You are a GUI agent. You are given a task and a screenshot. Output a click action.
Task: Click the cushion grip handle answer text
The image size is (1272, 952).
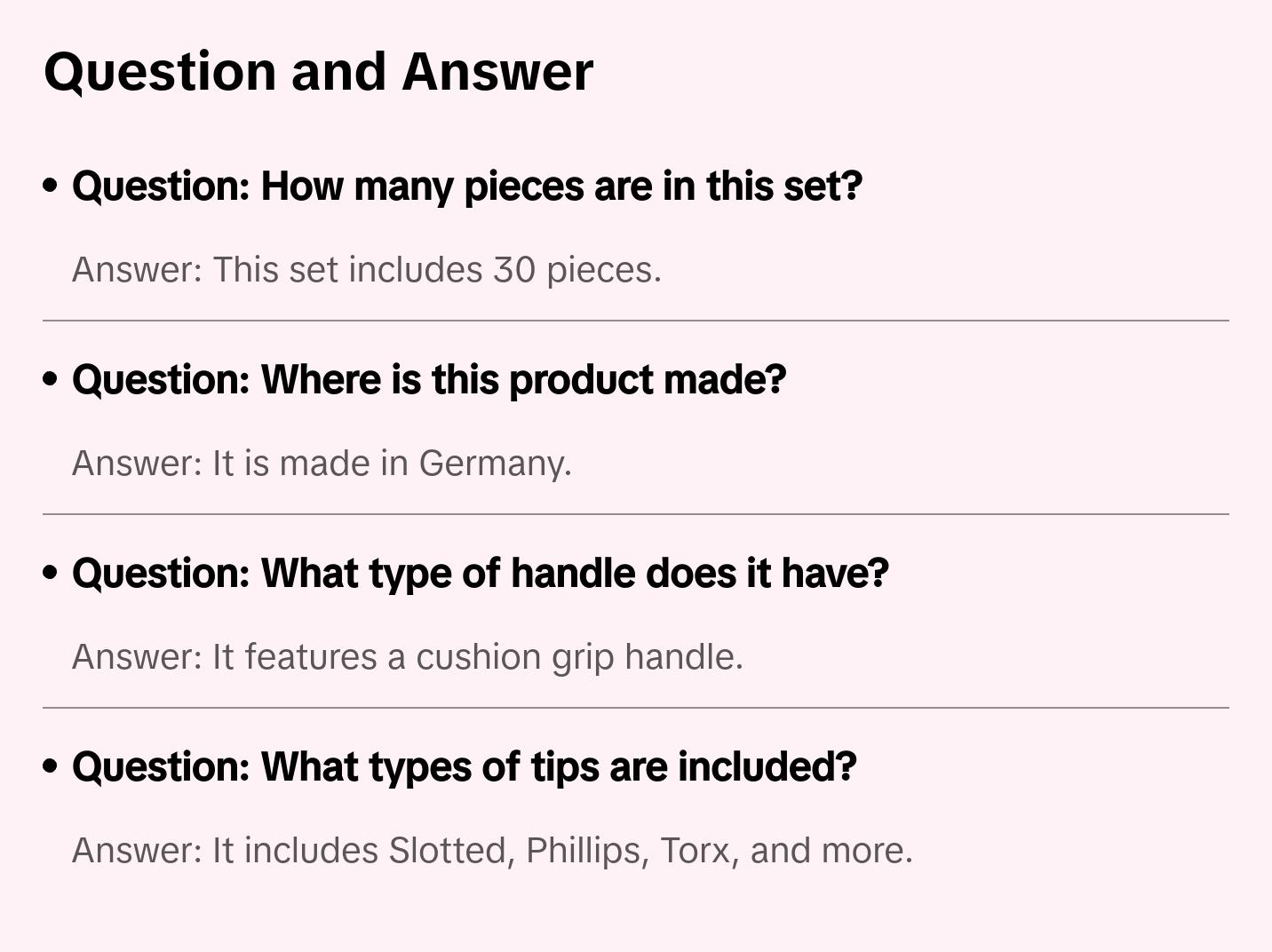(x=407, y=657)
